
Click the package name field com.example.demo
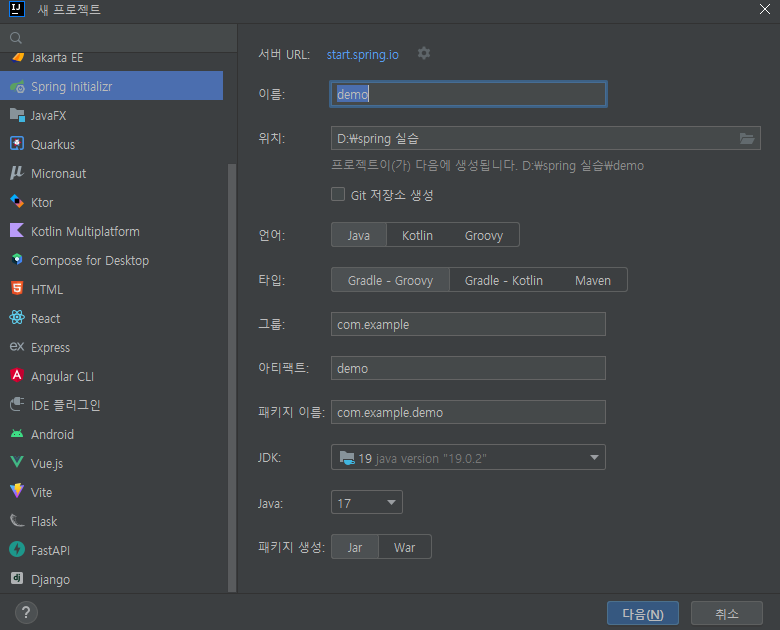468,412
